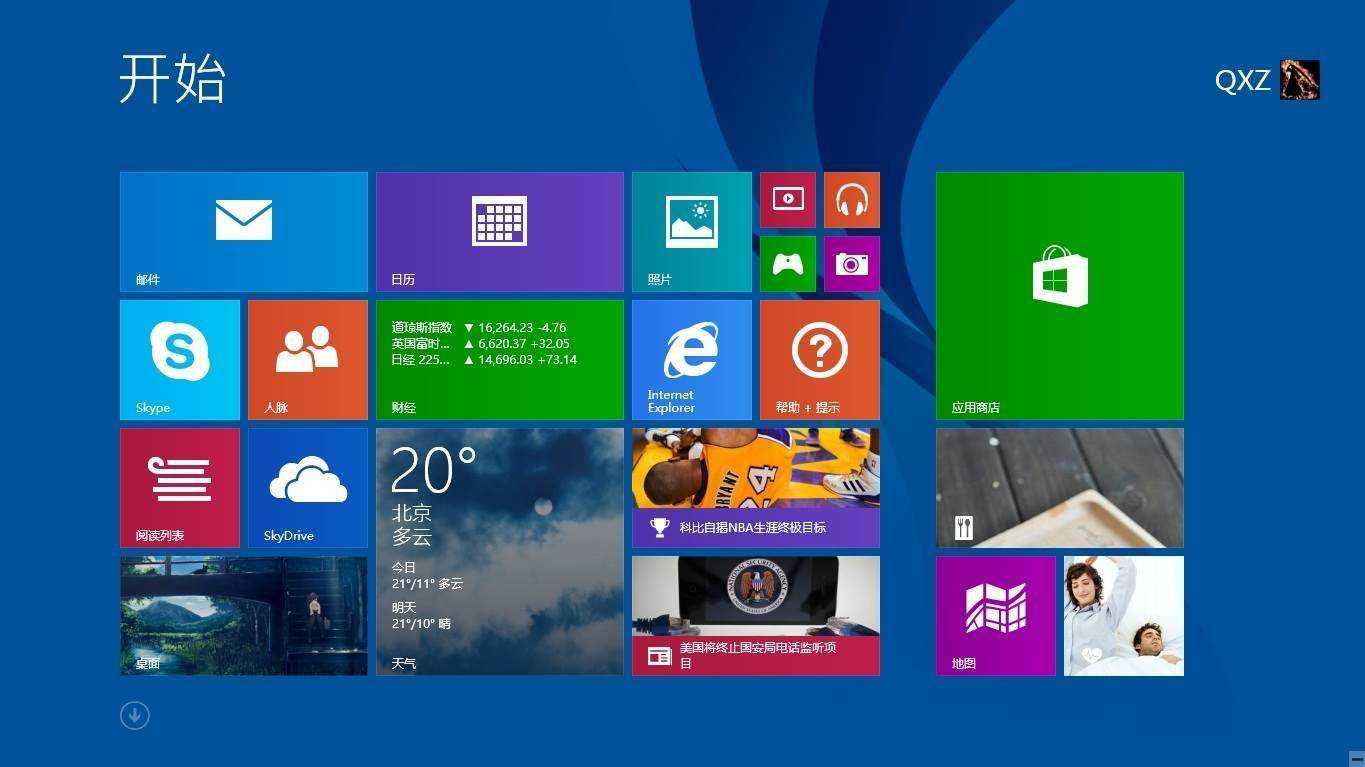
Task: Open the Xbox Games tile
Action: click(787, 263)
